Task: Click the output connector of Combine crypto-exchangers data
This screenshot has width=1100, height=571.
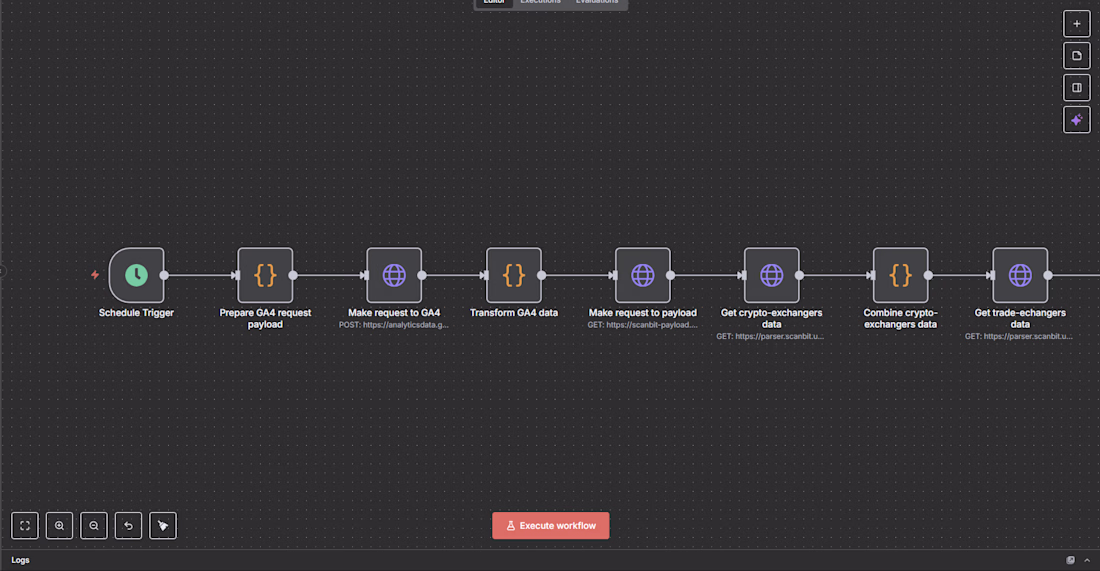Action: pyautogui.click(x=928, y=275)
